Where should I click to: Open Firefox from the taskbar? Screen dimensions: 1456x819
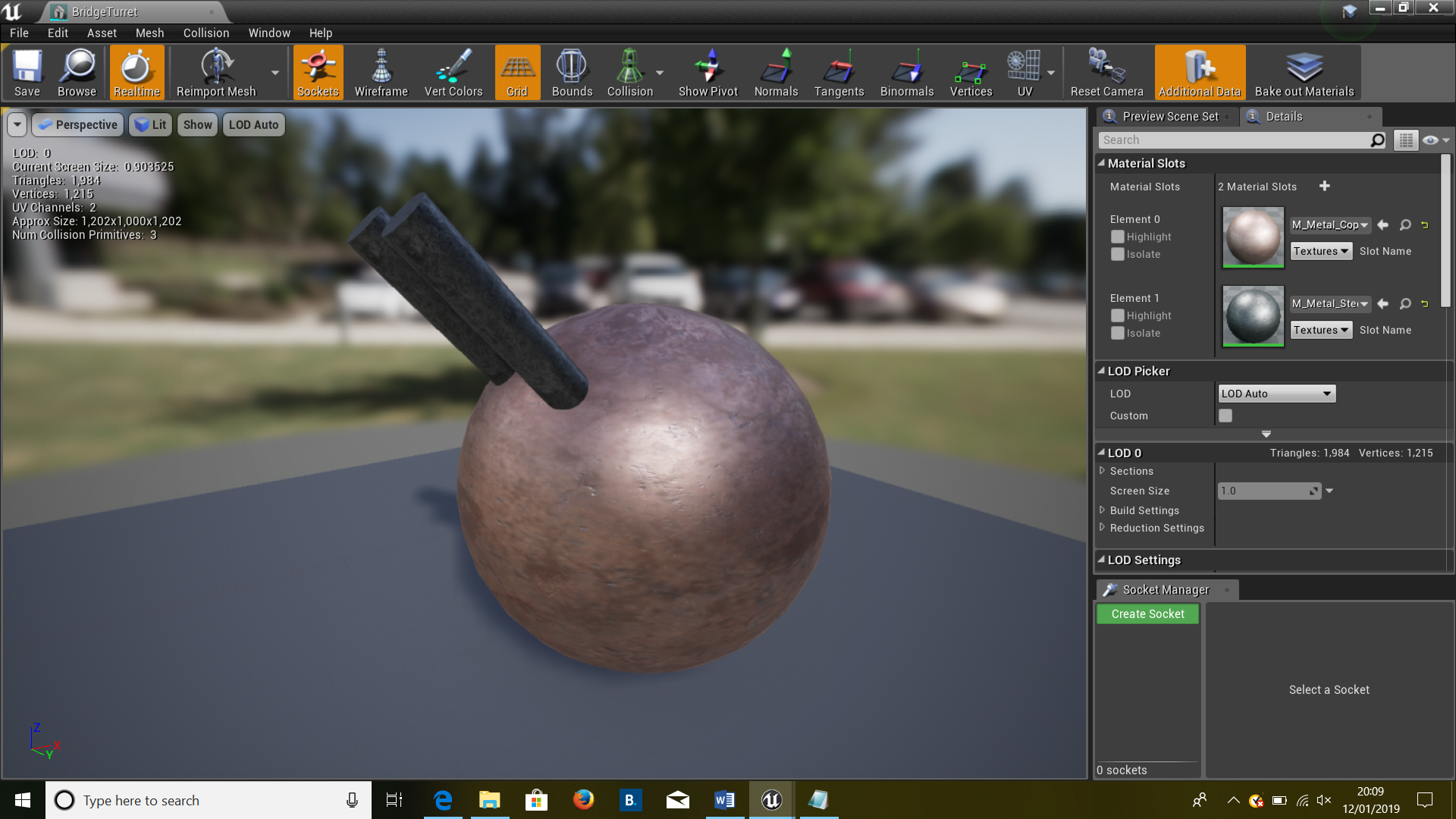coord(583,800)
